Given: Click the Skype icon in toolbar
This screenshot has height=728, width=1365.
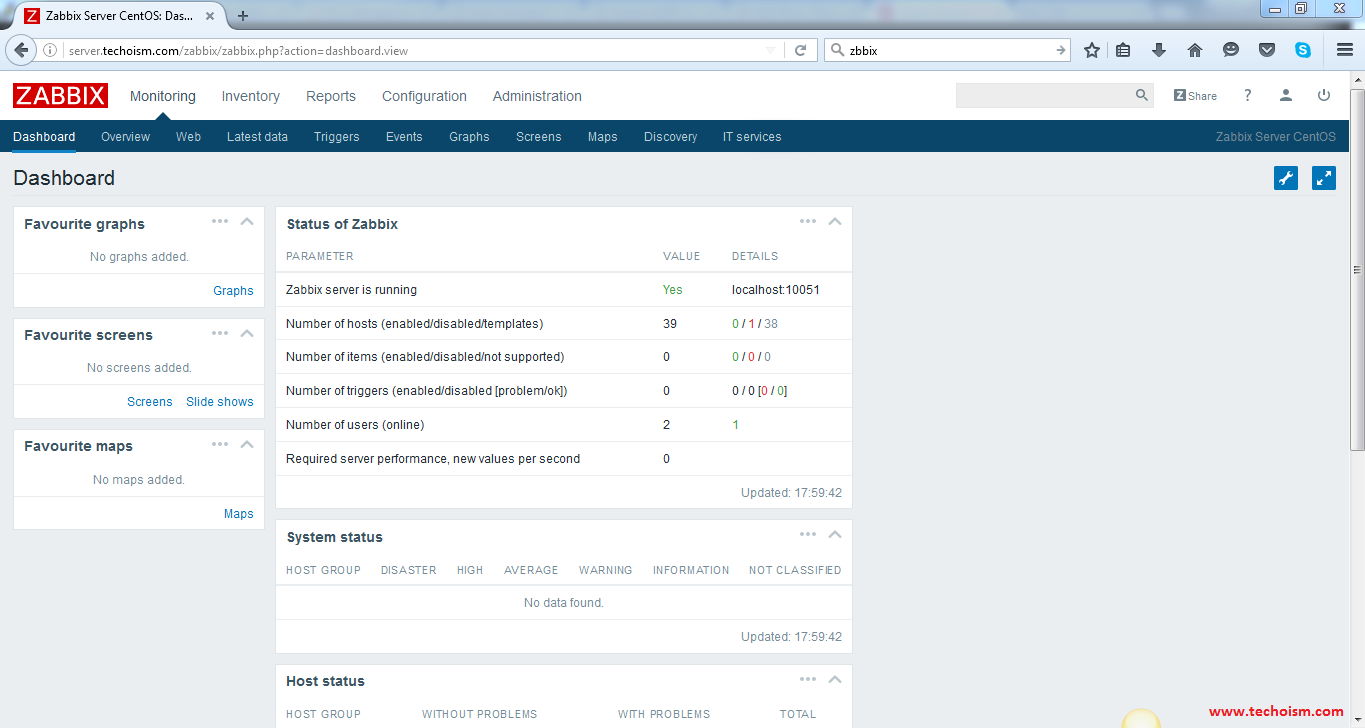Looking at the screenshot, I should point(1303,50).
